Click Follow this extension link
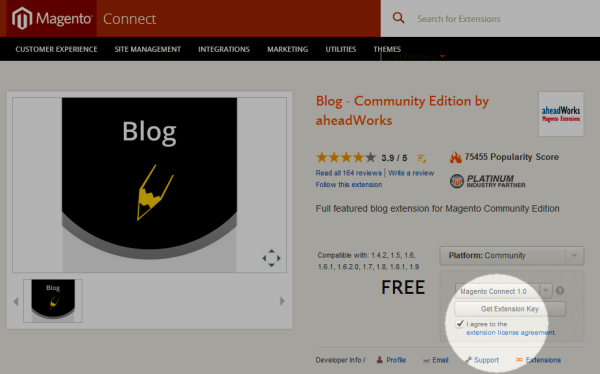The image size is (600, 374). pyautogui.click(x=349, y=185)
